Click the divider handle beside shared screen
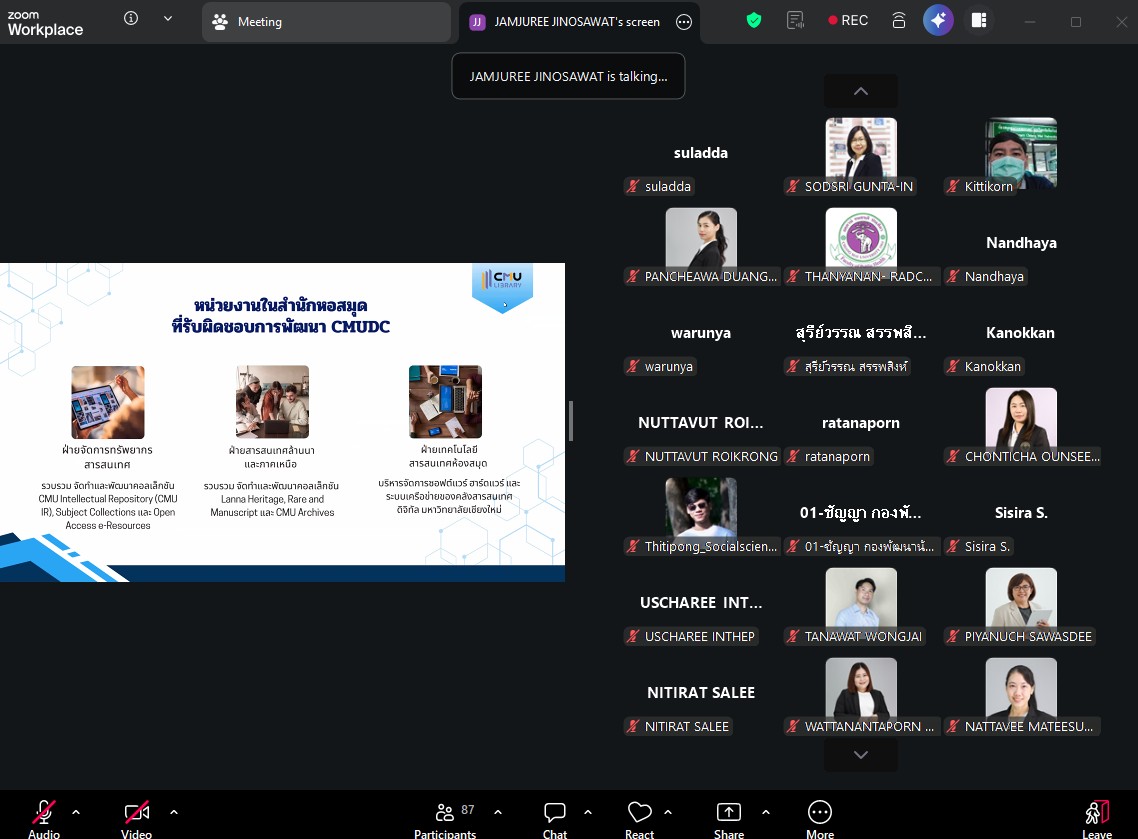Image resolution: width=1138 pixels, height=839 pixels. (x=571, y=421)
